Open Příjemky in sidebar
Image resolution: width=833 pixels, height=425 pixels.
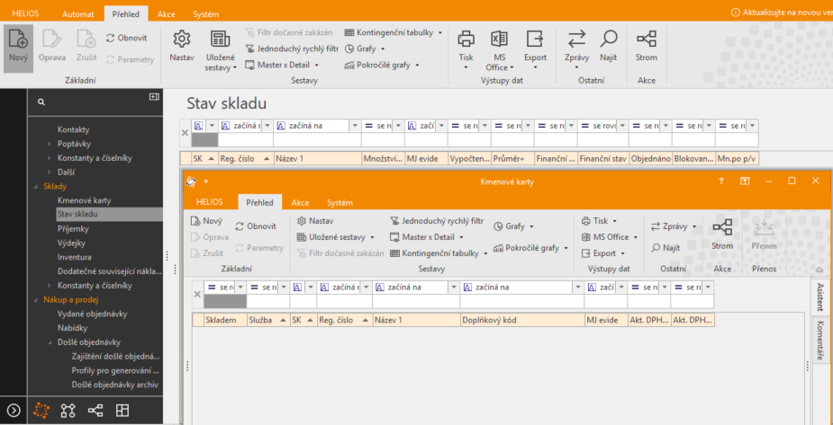[x=73, y=229]
